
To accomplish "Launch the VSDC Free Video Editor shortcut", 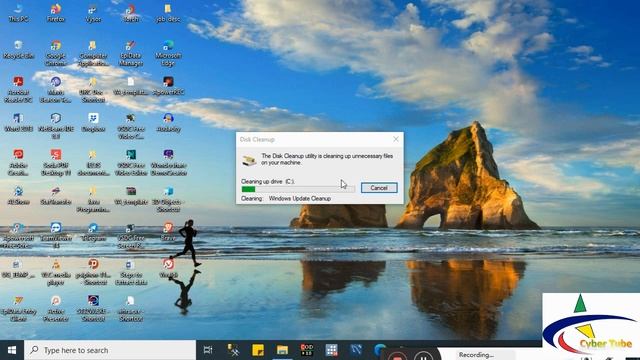I will (x=131, y=162).
